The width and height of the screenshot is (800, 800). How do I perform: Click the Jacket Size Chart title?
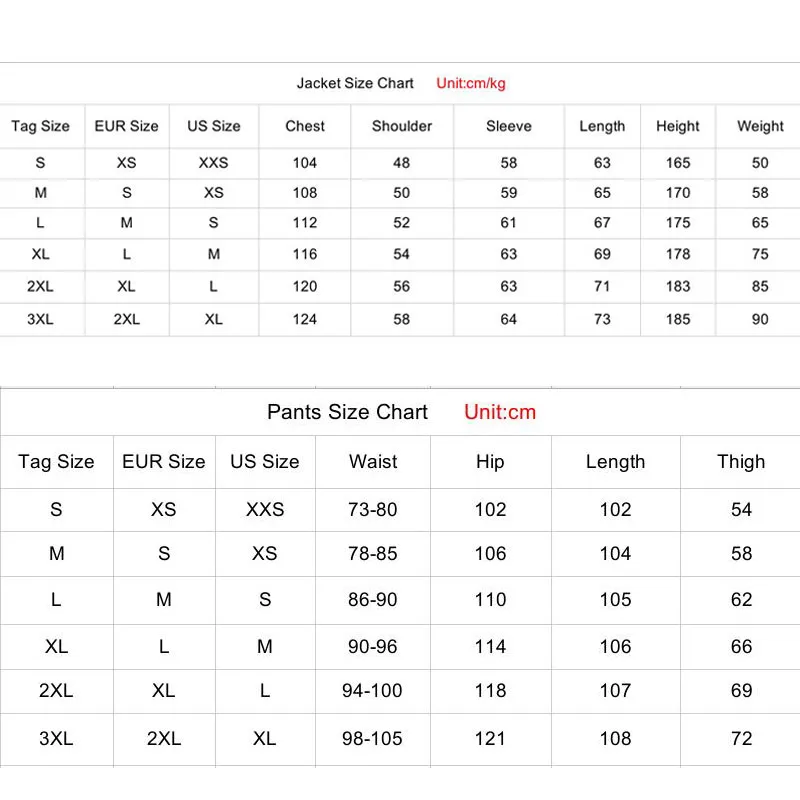coord(355,83)
